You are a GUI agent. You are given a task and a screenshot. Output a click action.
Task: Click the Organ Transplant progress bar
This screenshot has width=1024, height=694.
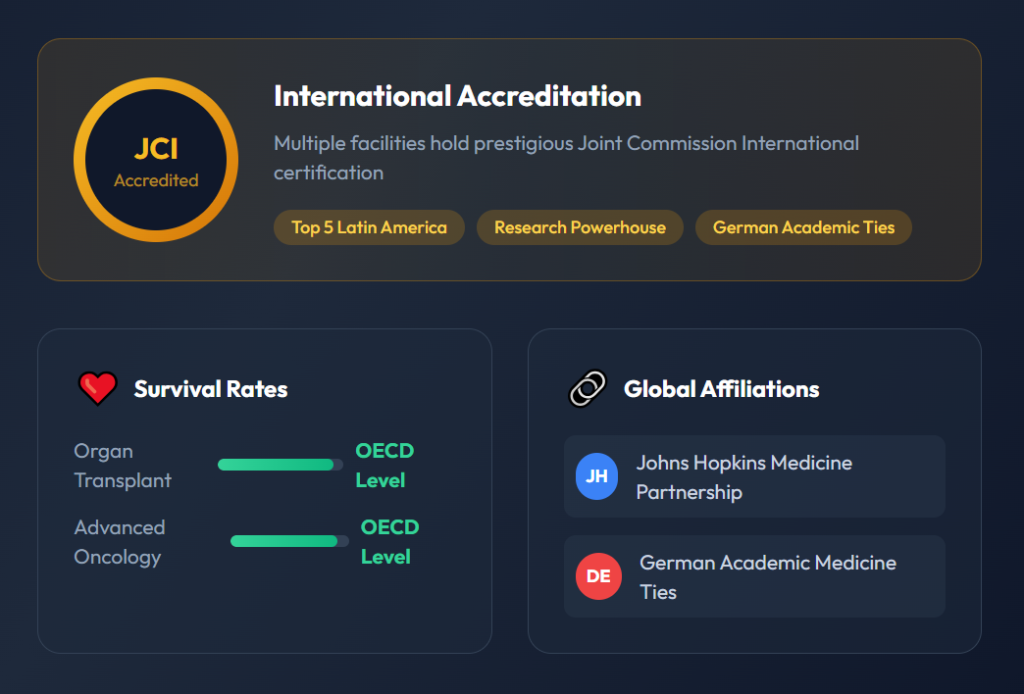click(280, 465)
